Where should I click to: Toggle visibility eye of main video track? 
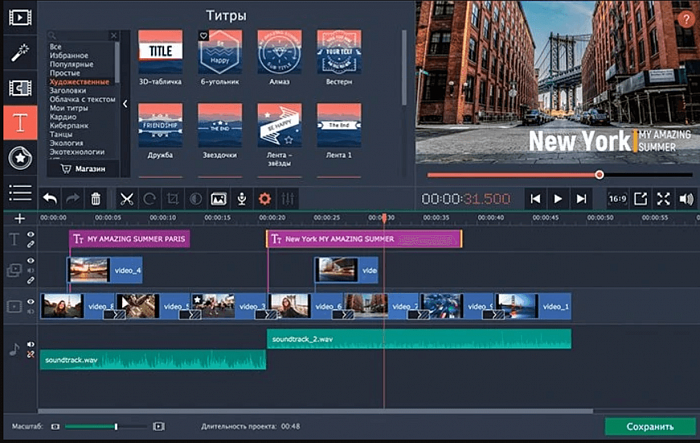30,301
